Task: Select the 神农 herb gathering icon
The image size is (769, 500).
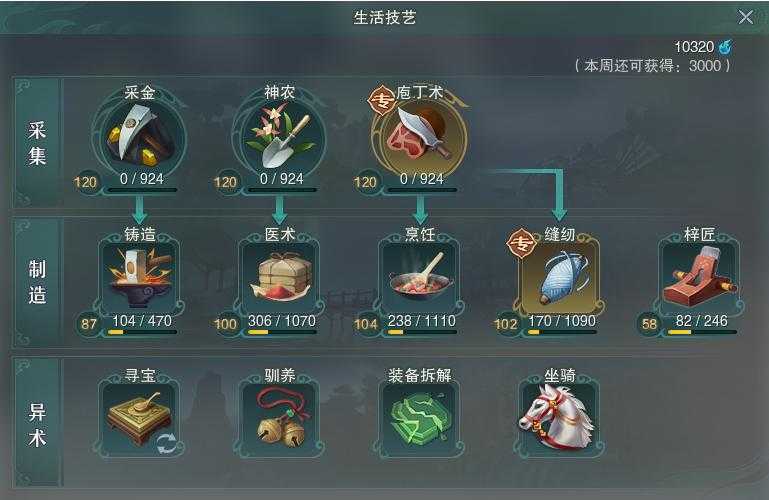Action: coord(279,140)
